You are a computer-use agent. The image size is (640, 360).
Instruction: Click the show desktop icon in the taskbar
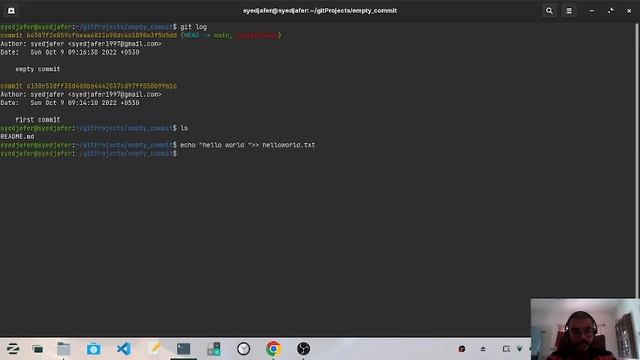(x=38, y=349)
